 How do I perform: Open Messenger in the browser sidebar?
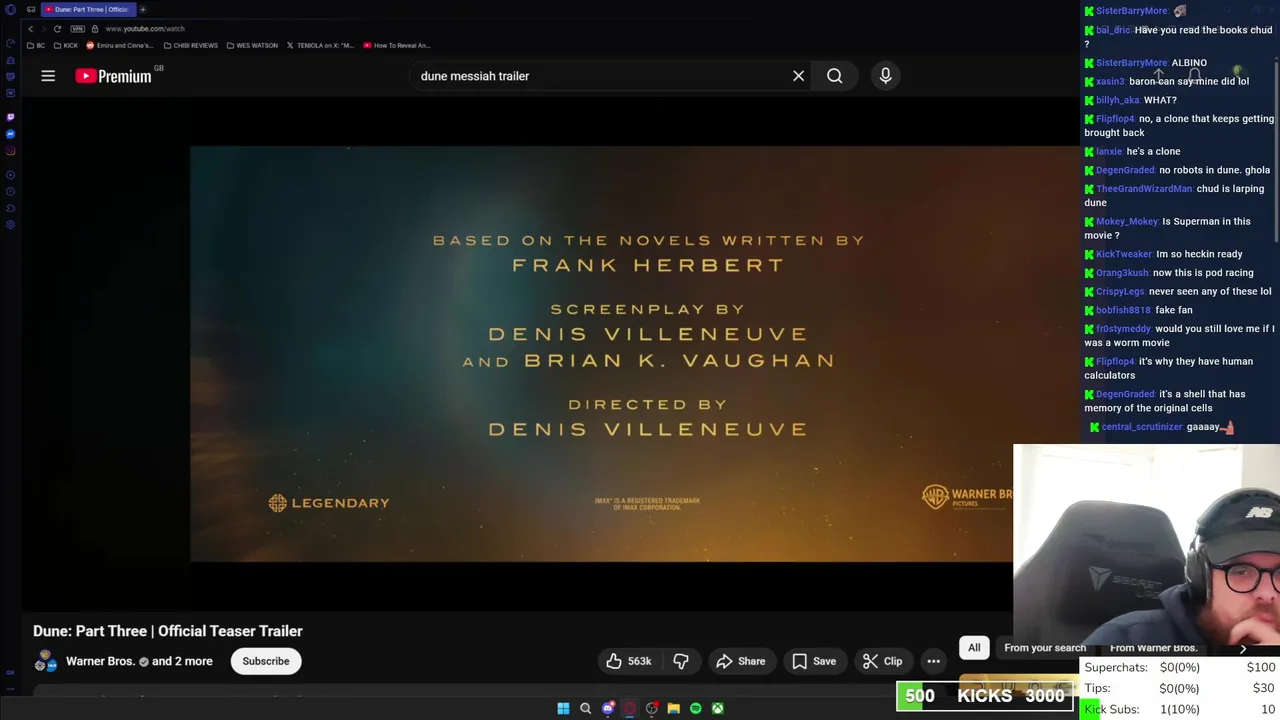(x=10, y=134)
